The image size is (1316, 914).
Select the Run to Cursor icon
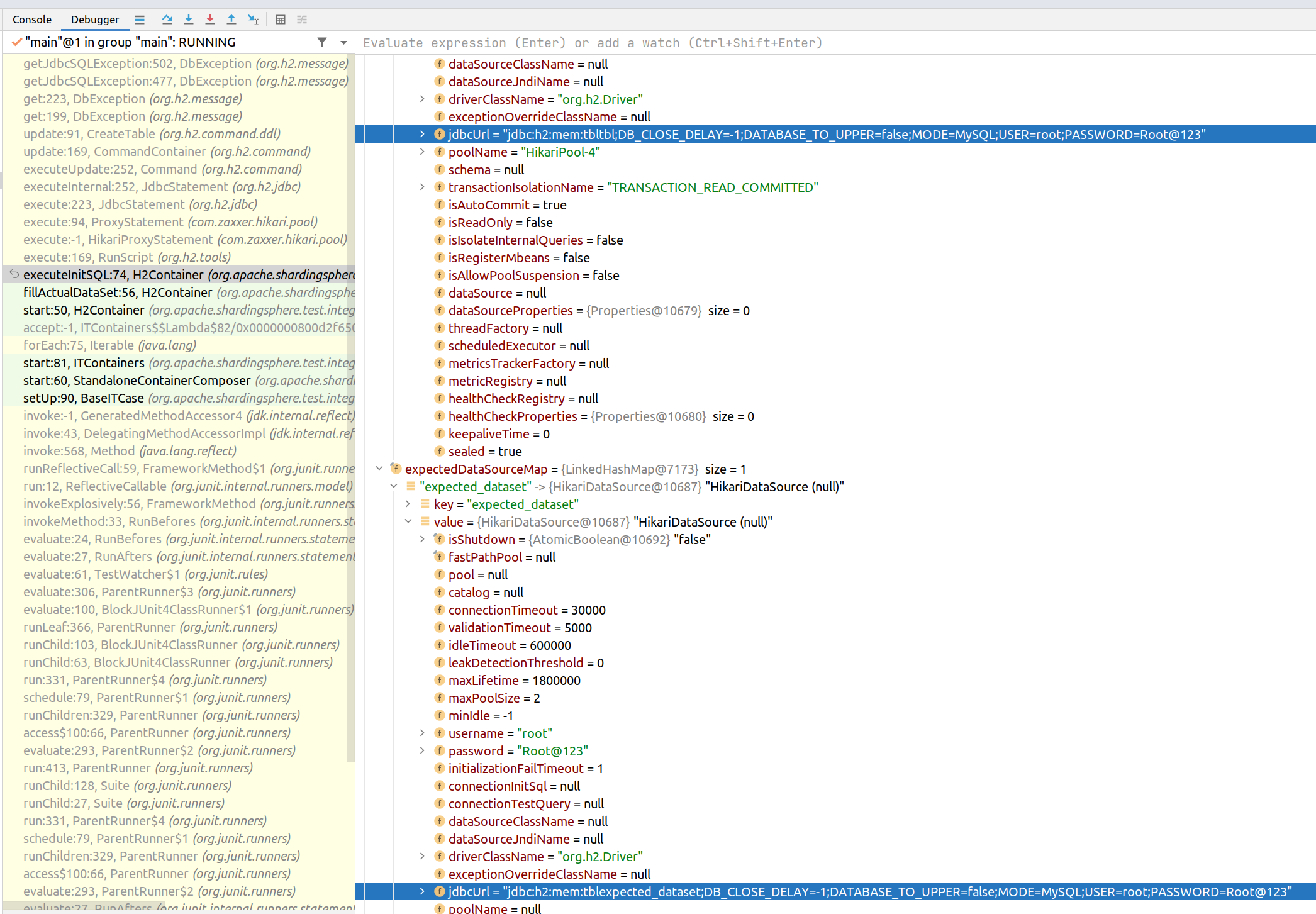pyautogui.click(x=253, y=20)
